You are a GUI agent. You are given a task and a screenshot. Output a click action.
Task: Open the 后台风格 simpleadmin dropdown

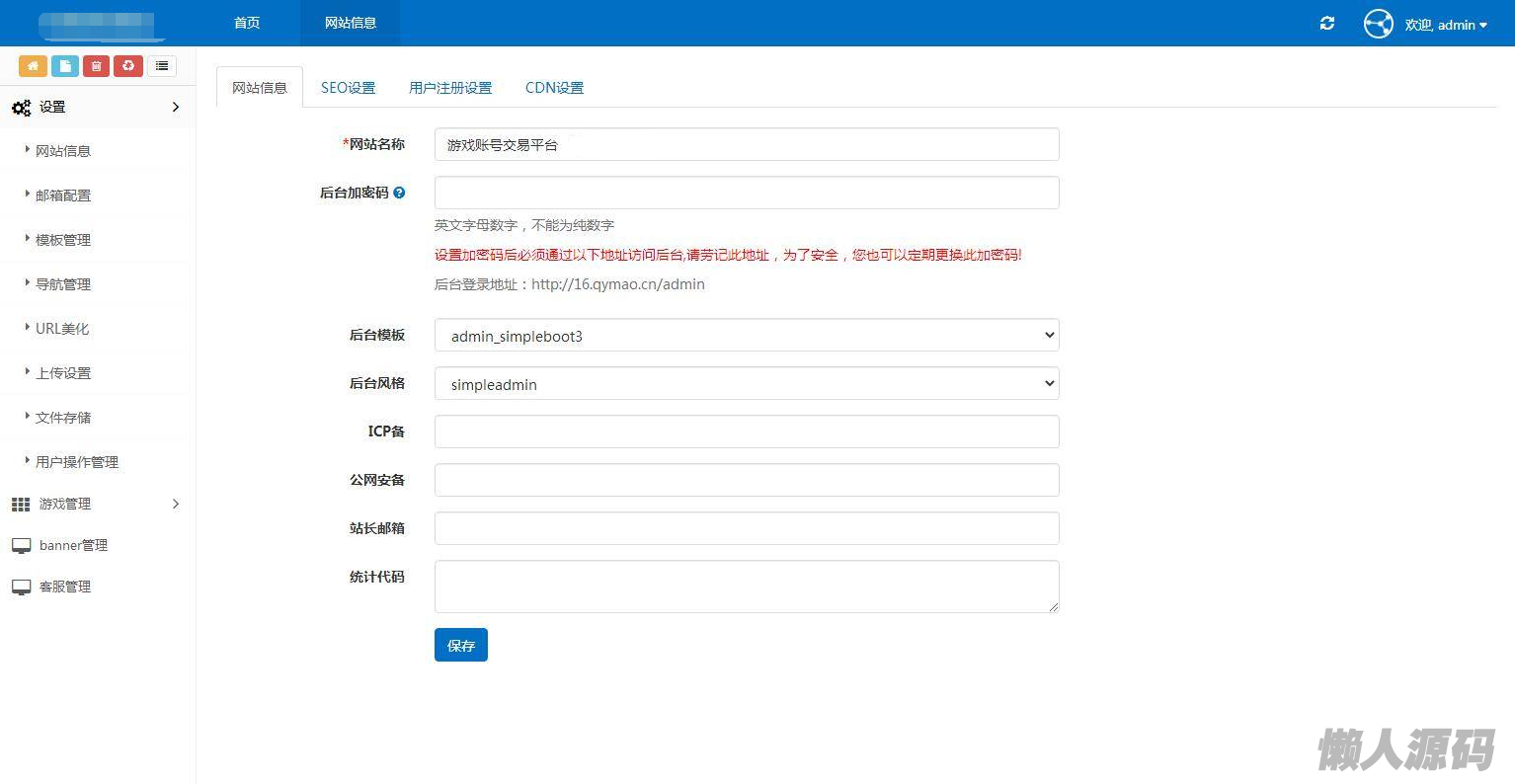(x=746, y=384)
